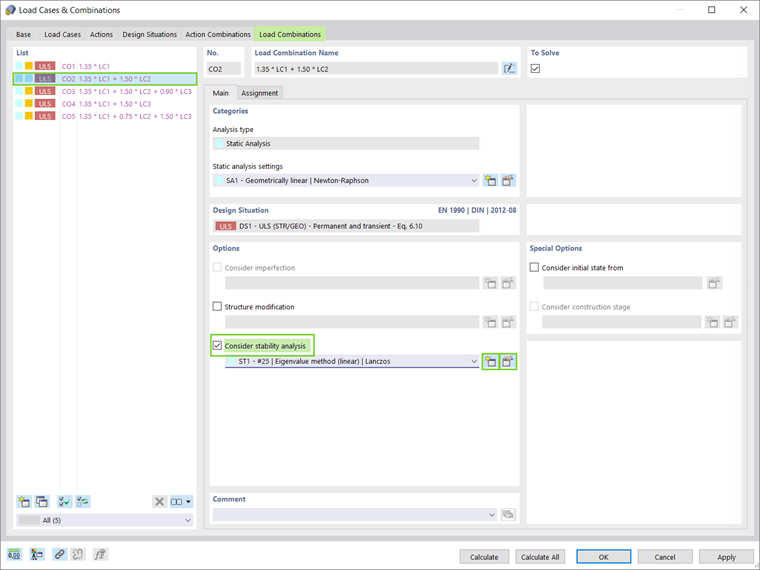The width and height of the screenshot is (760, 570).
Task: Select CO4 1.35*LC1 + 1.50*LC3 row
Action: (105, 104)
